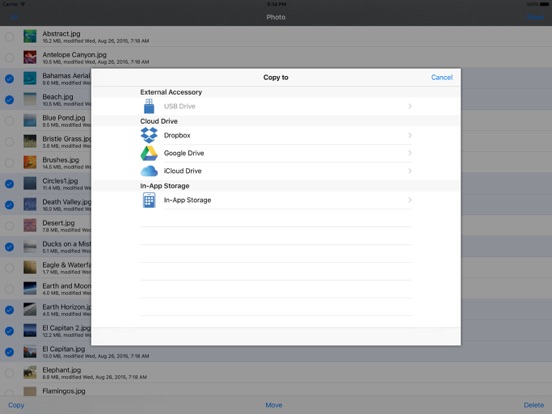The width and height of the screenshot is (552, 414).
Task: Select the Flamingos.jpg file name
Action: [64, 391]
